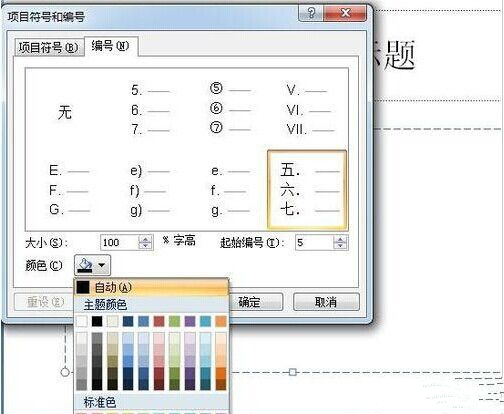Pick the 5. 6. 7. Arabic numbering style
504x414 pixels.
tap(150, 109)
